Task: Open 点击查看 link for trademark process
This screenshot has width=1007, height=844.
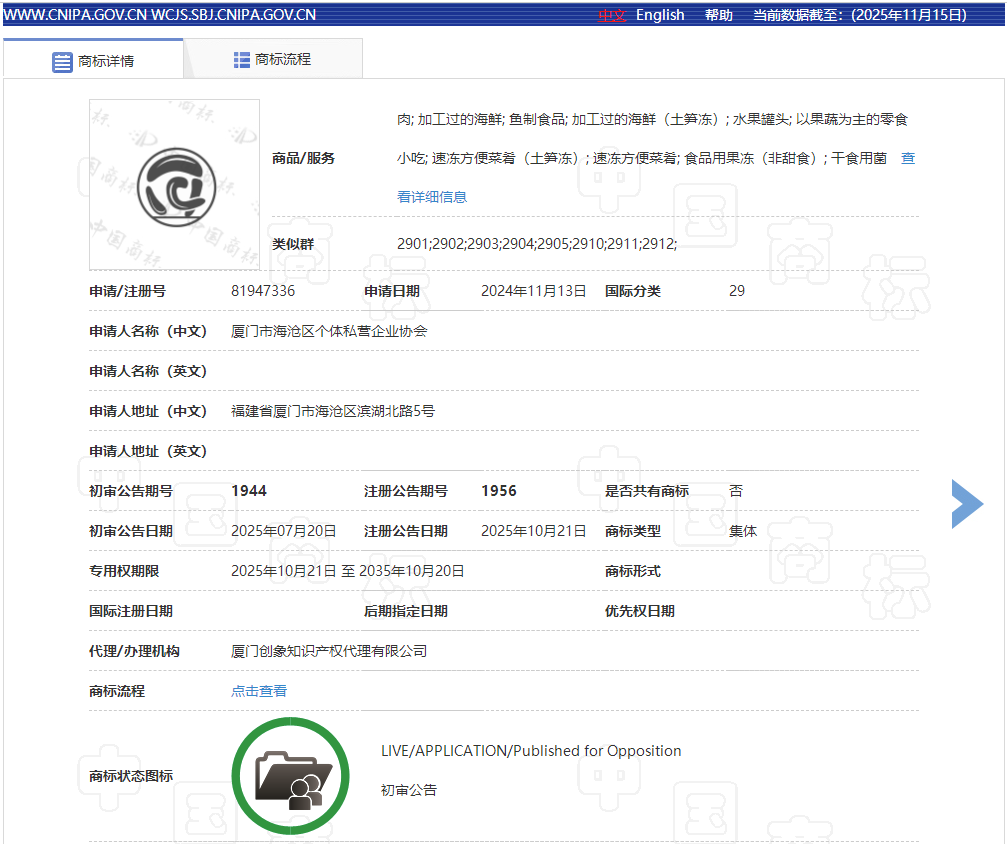Action: [259, 691]
